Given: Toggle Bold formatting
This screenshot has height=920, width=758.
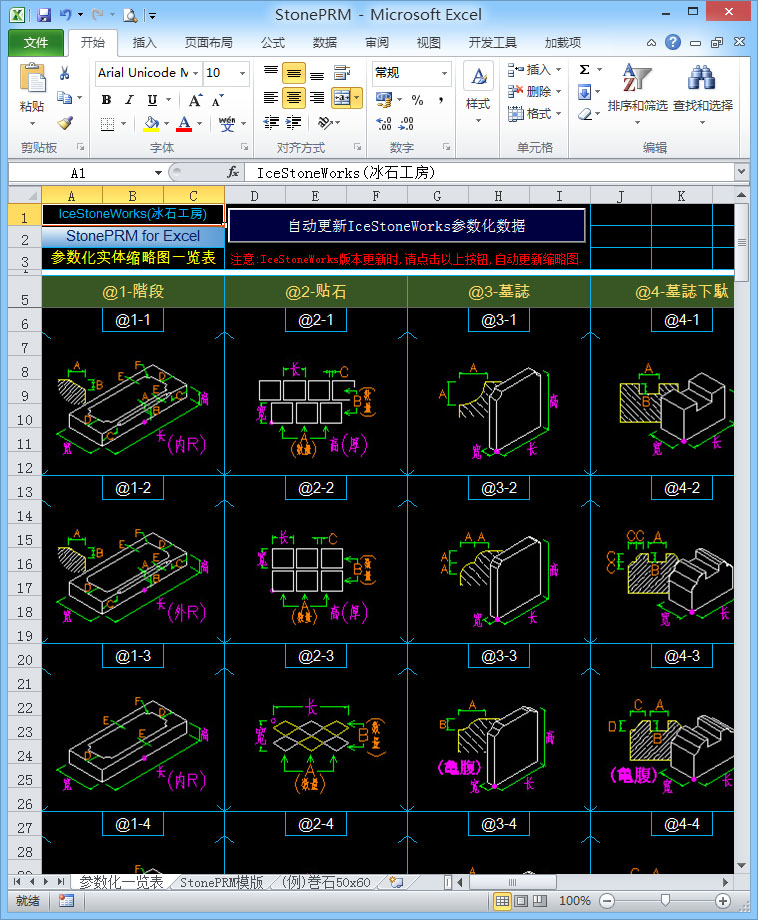Looking at the screenshot, I should [x=106, y=100].
